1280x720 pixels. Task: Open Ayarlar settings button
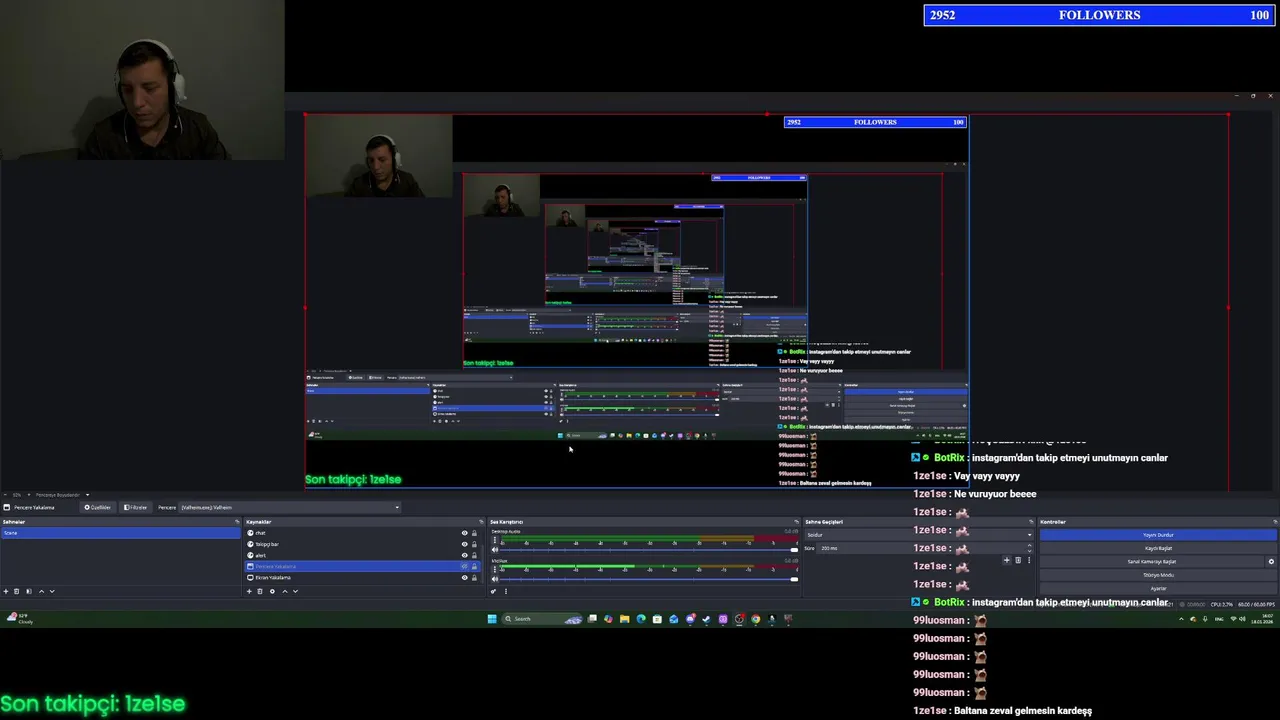[1158, 588]
